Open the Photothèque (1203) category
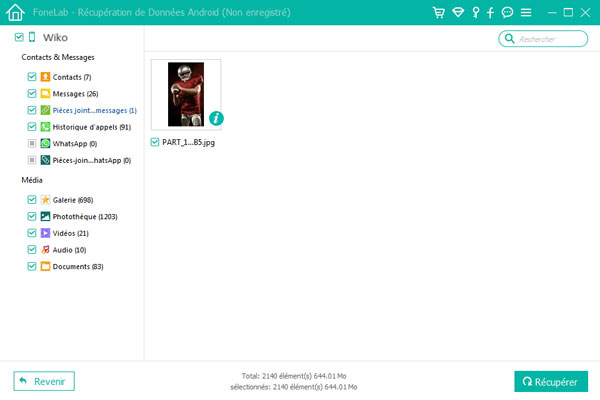Screen dimensions: 600x400 coord(85,217)
